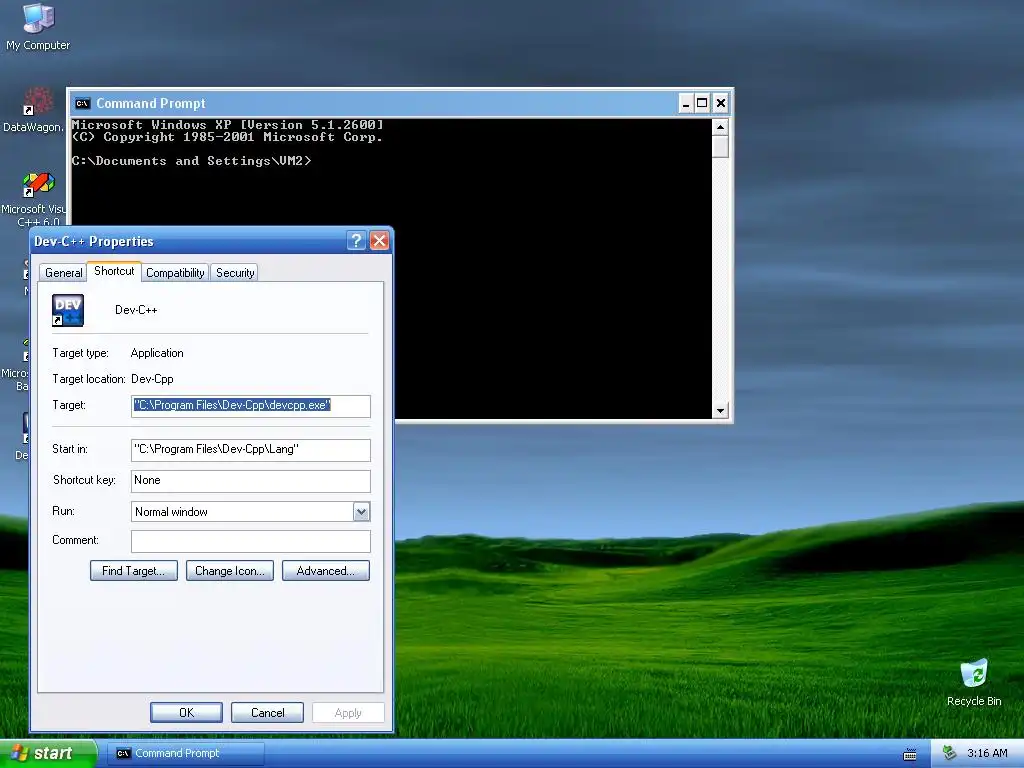Open My Computer desktop icon
1024x768 pixels.
[x=38, y=26]
